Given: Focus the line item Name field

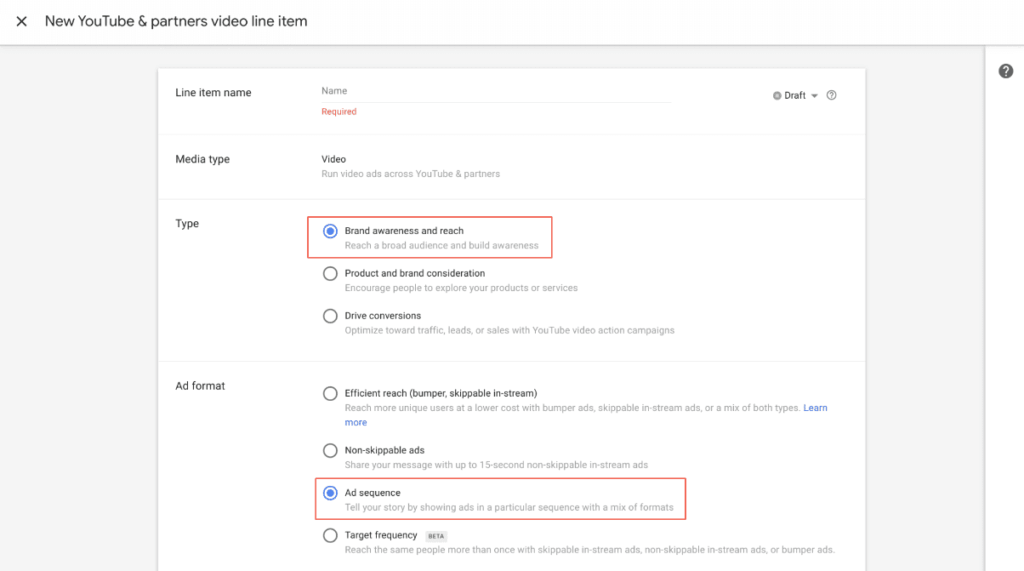Looking at the screenshot, I should pos(495,91).
